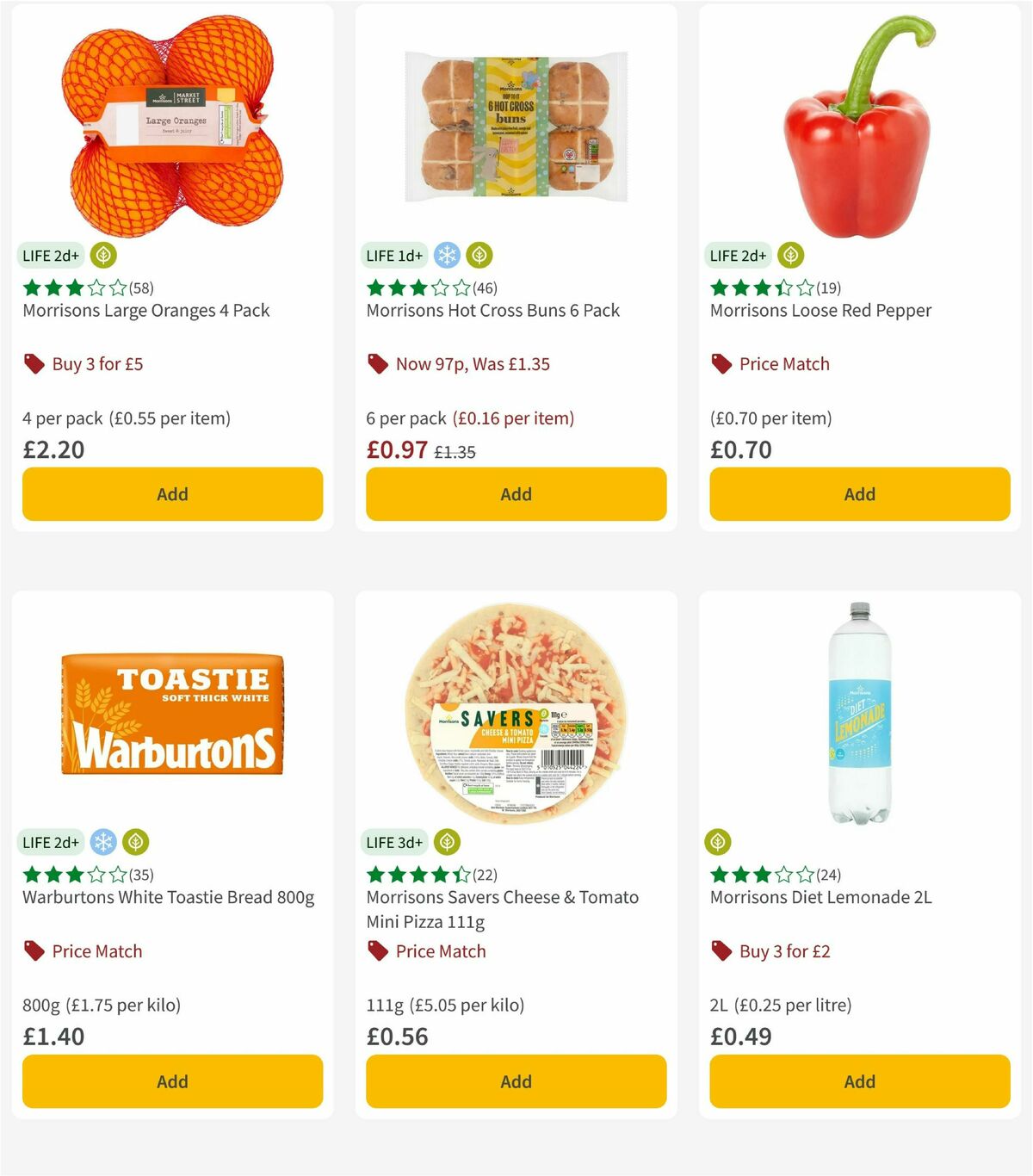Click the leaf icon on the Loose Red Pepper
The height and width of the screenshot is (1176, 1033).
(789, 255)
